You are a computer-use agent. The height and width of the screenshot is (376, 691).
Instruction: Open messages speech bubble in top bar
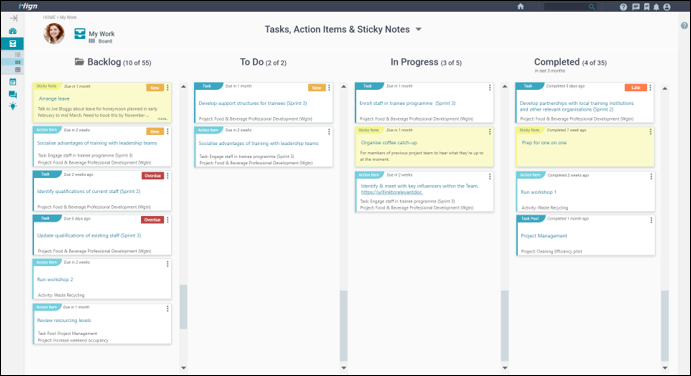click(635, 7)
